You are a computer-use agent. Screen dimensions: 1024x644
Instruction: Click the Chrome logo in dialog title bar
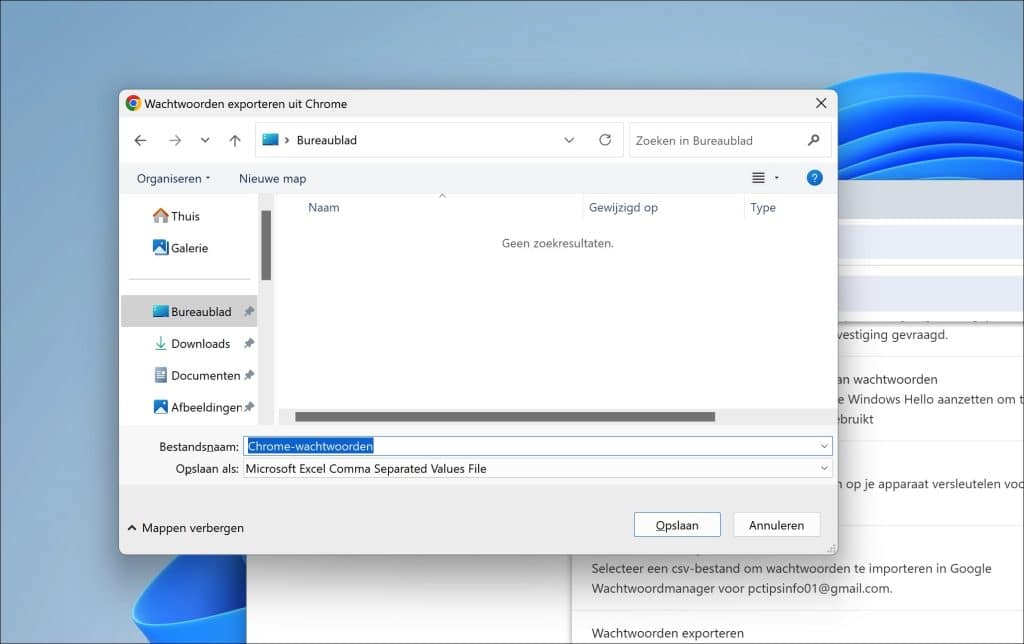pyautogui.click(x=133, y=103)
